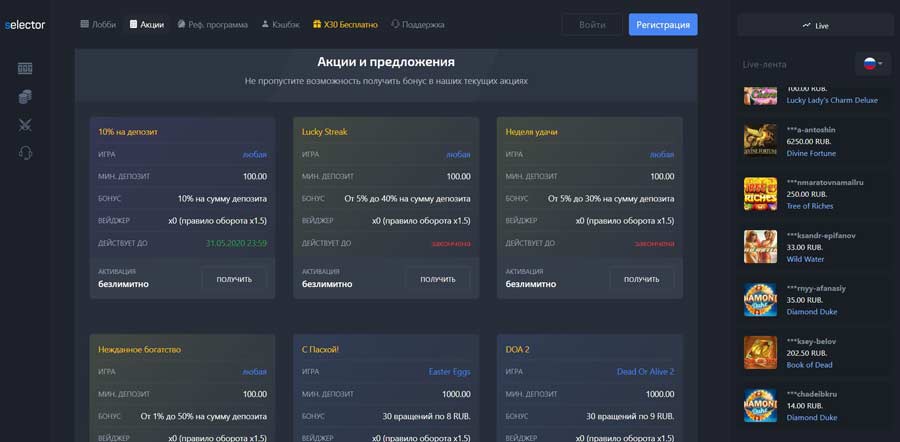Open Поддержка in the top navigation
Image resolution: width=900 pixels, height=442 pixels.
[418, 24]
